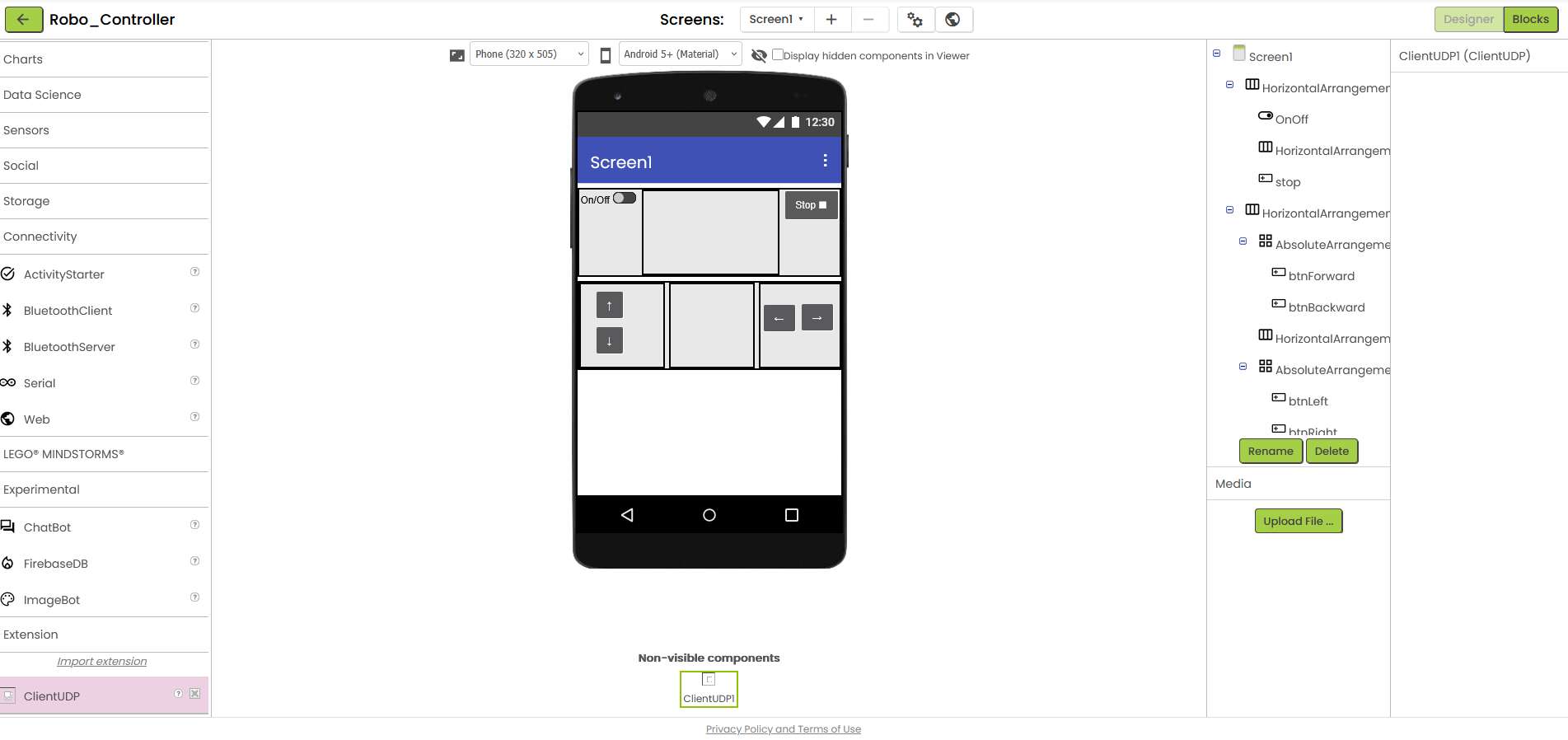Collapse AbsoluteArrangement containing btnLeft
Screen dimensions: 1568x740
[1243, 367]
